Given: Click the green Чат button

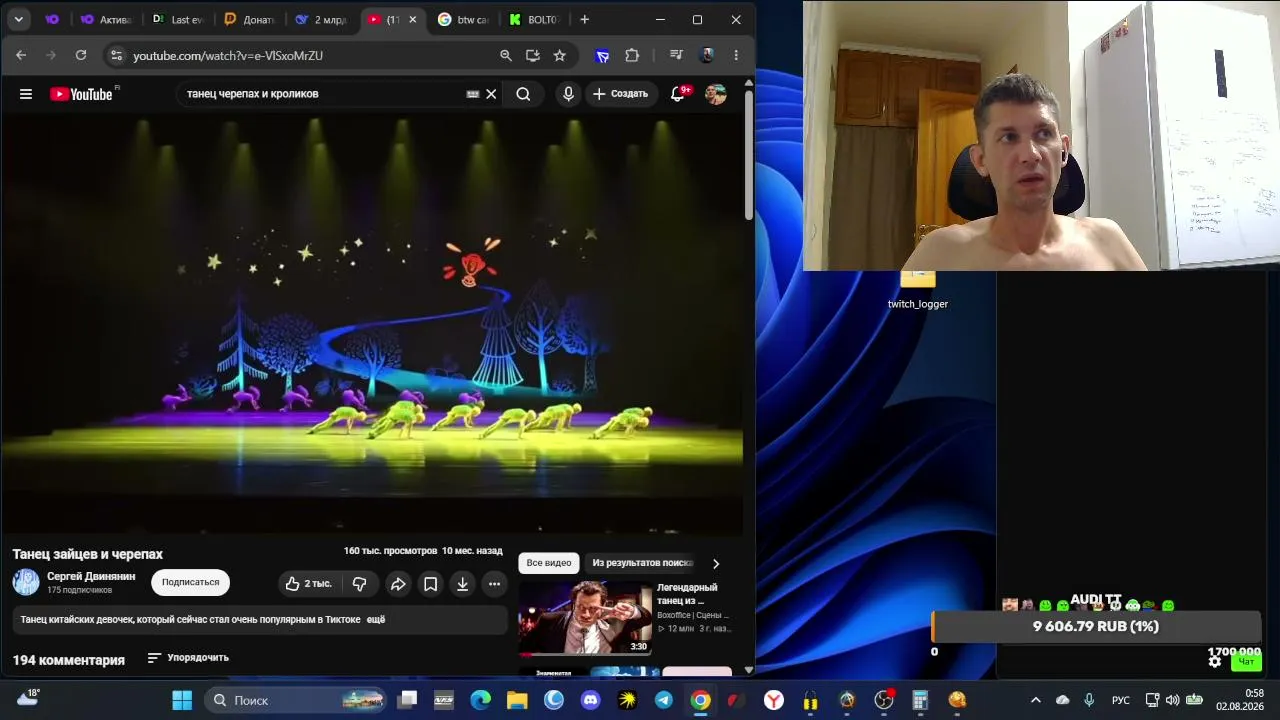Looking at the screenshot, I should (1246, 661).
